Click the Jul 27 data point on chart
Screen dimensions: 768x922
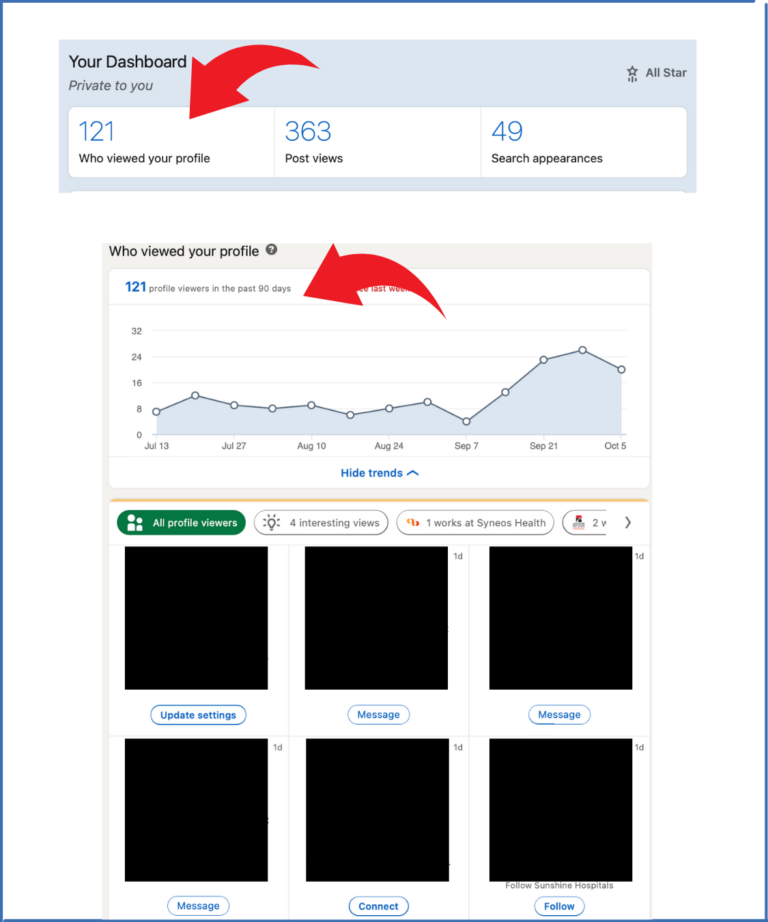234,405
